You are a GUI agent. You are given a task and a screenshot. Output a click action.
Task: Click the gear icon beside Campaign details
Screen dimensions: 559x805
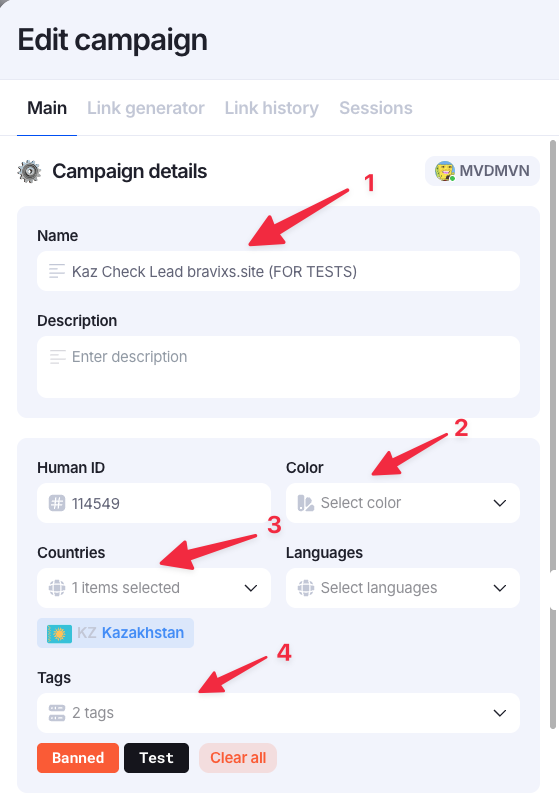[29, 171]
